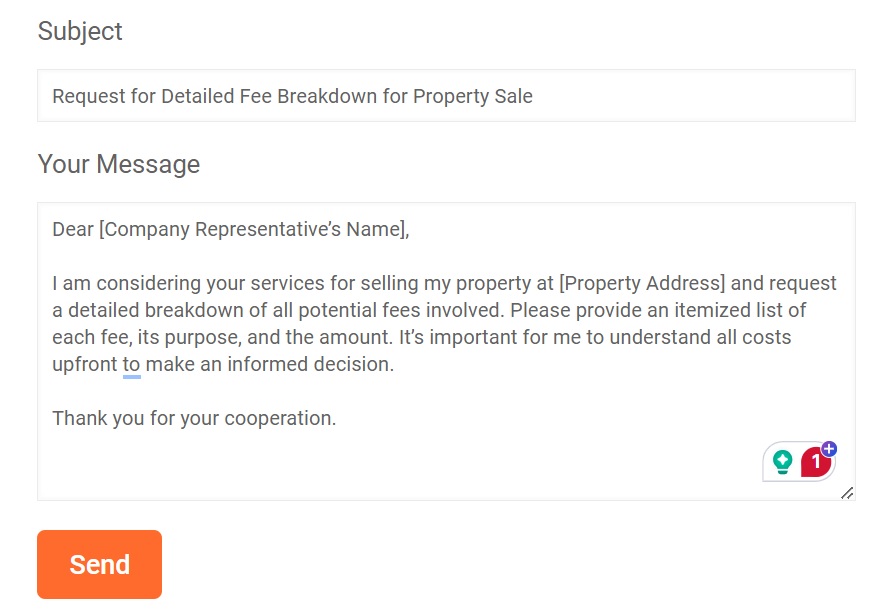Open the grammar suggestion counter badge
This screenshot has width=886, height=613.
[814, 463]
